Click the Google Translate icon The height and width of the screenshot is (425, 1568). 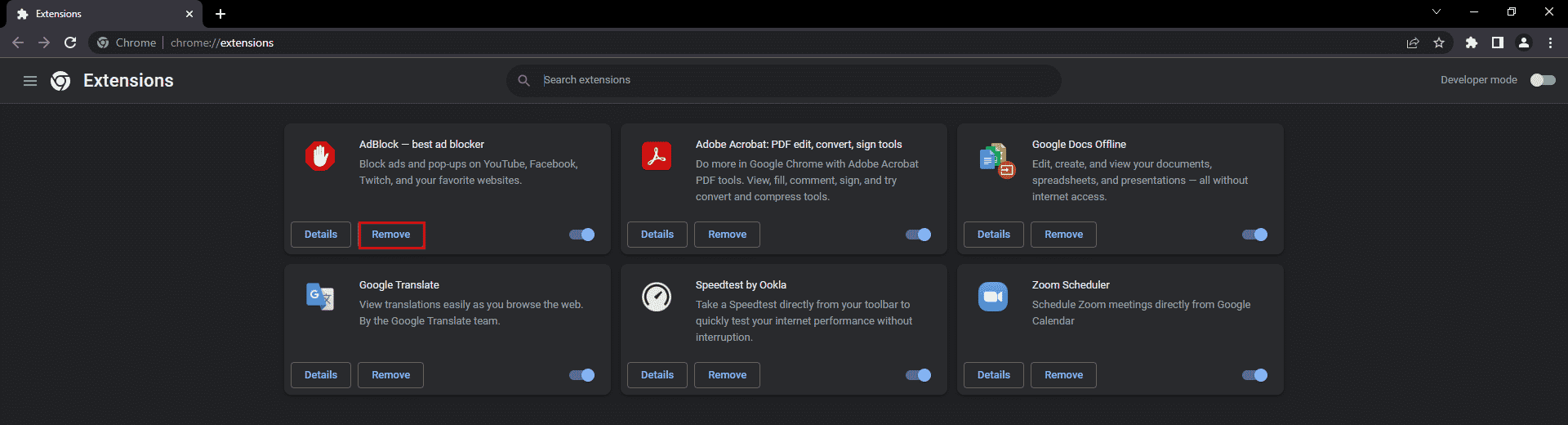point(320,296)
